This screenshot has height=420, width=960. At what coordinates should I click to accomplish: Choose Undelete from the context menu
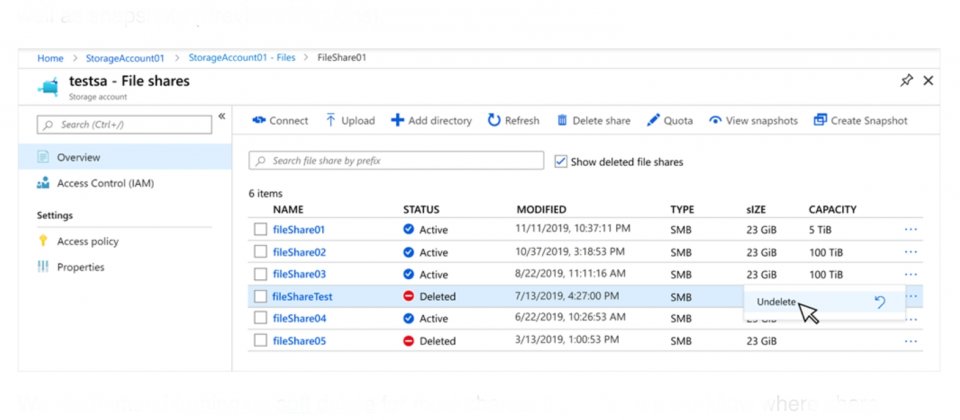824,302
